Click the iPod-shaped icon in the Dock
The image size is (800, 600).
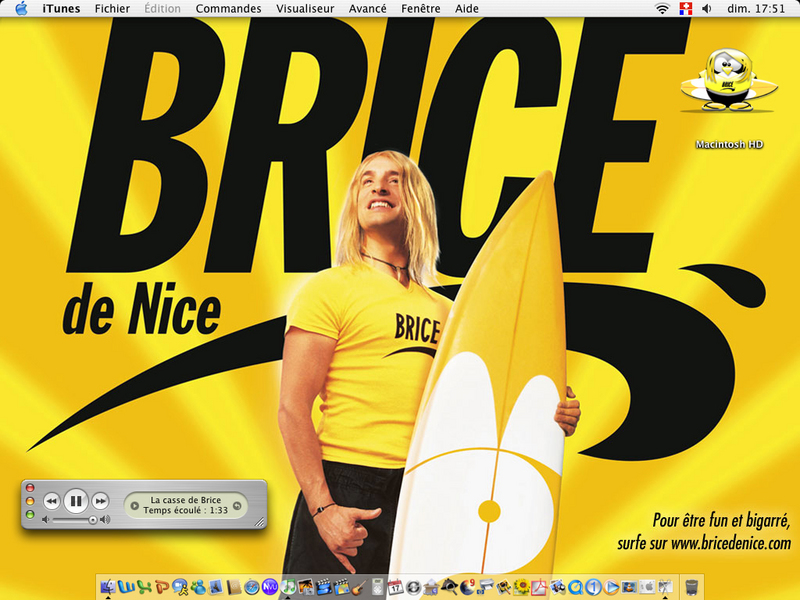point(377,587)
